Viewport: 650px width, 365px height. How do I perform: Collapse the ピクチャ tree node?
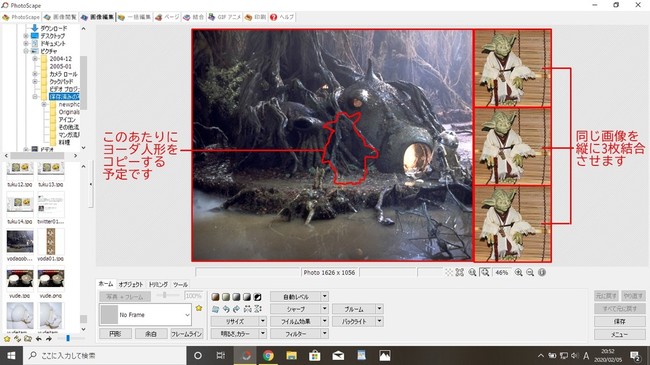coord(26,51)
